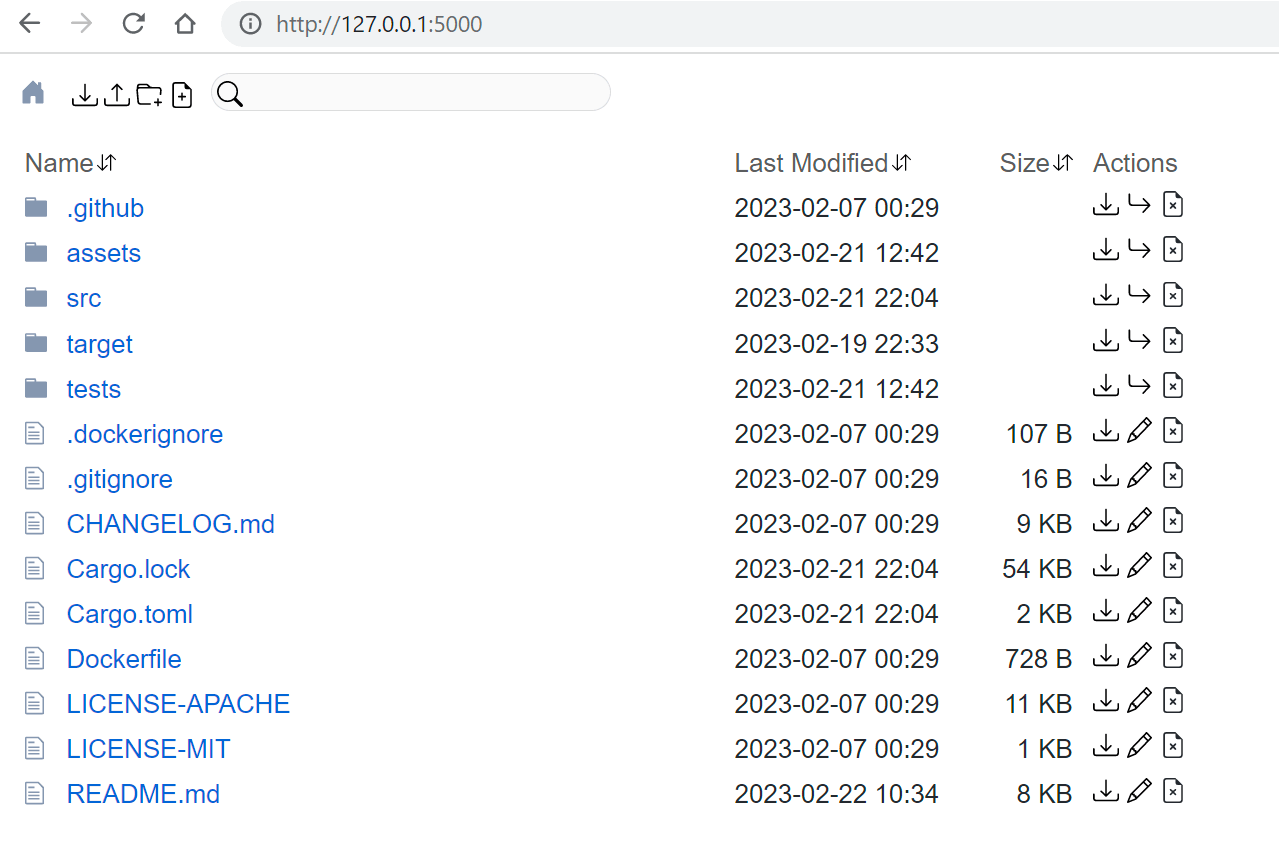This screenshot has width=1279, height=843.
Task: Create a new folder with toolbar icon
Action: (149, 95)
